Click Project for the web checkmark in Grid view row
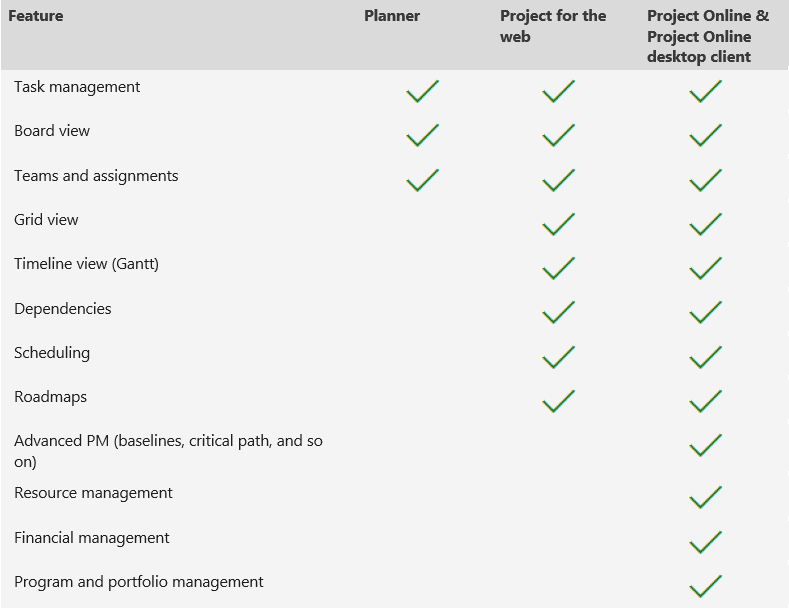Screen dimensions: 789x609 pyautogui.click(x=558, y=225)
